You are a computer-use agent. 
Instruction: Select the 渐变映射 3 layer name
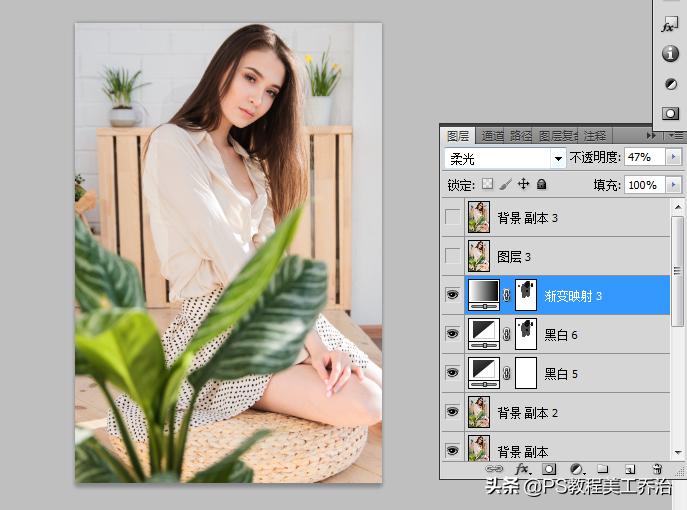[573, 296]
